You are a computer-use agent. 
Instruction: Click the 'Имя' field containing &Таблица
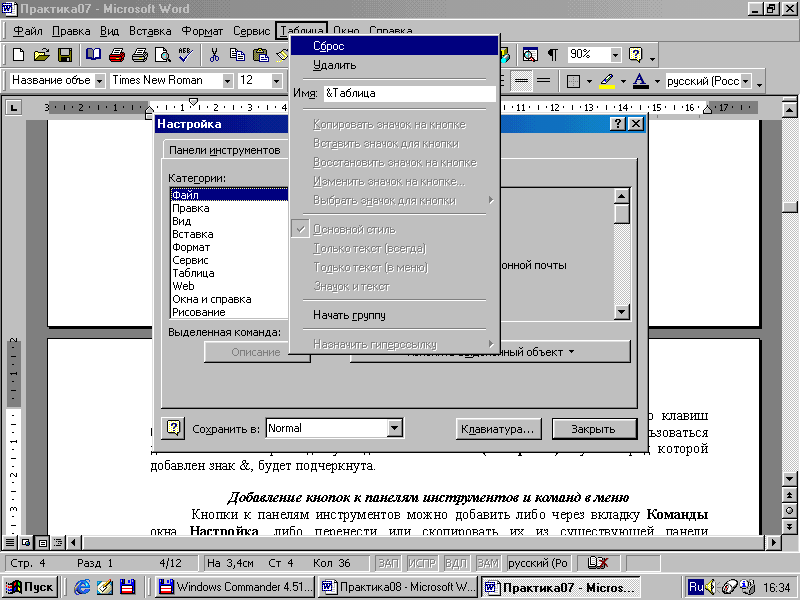tap(409, 93)
